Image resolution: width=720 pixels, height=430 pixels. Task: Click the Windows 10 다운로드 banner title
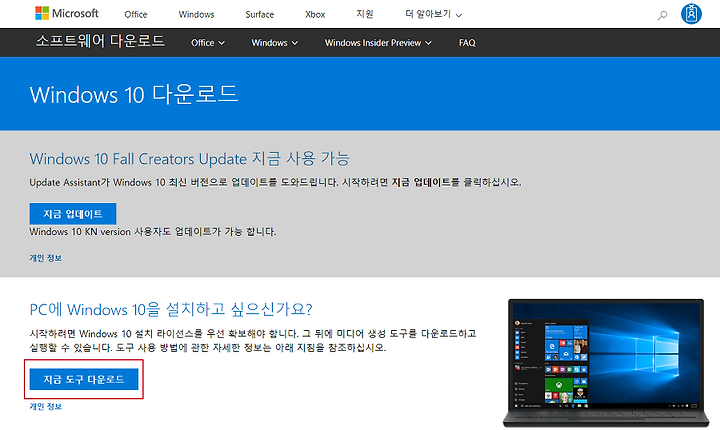[x=134, y=94]
